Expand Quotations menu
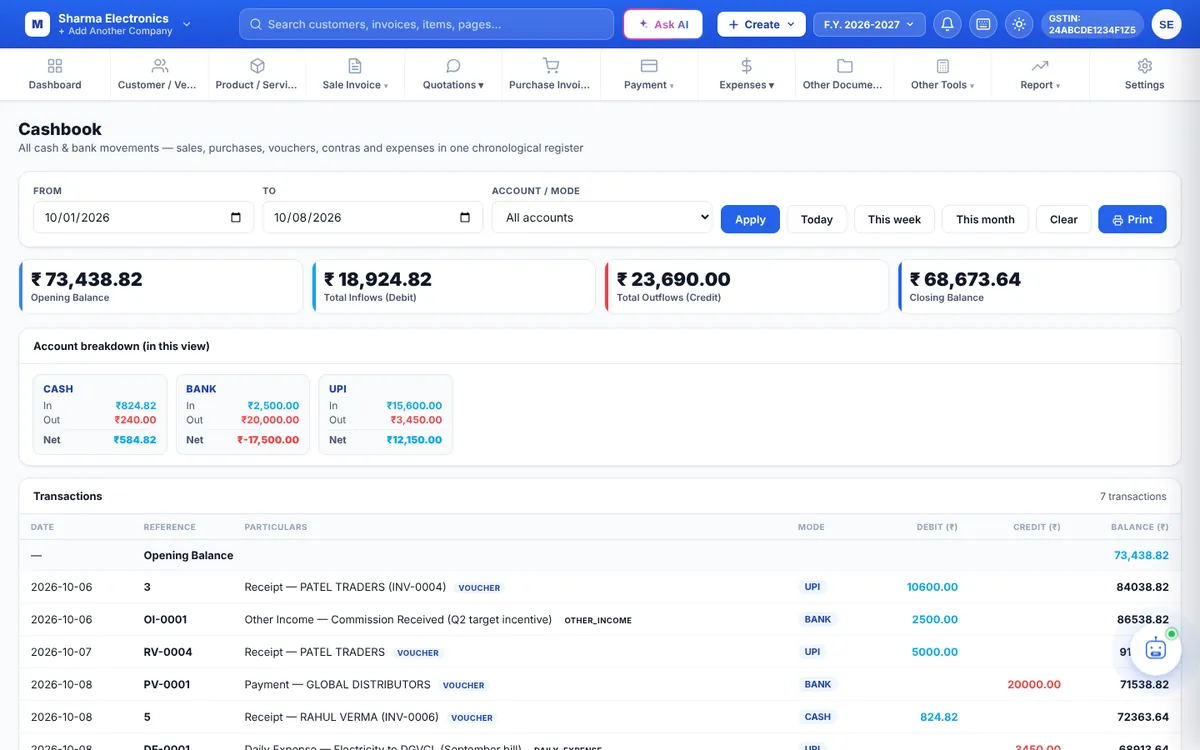Viewport: 1200px width, 750px height. click(x=453, y=74)
